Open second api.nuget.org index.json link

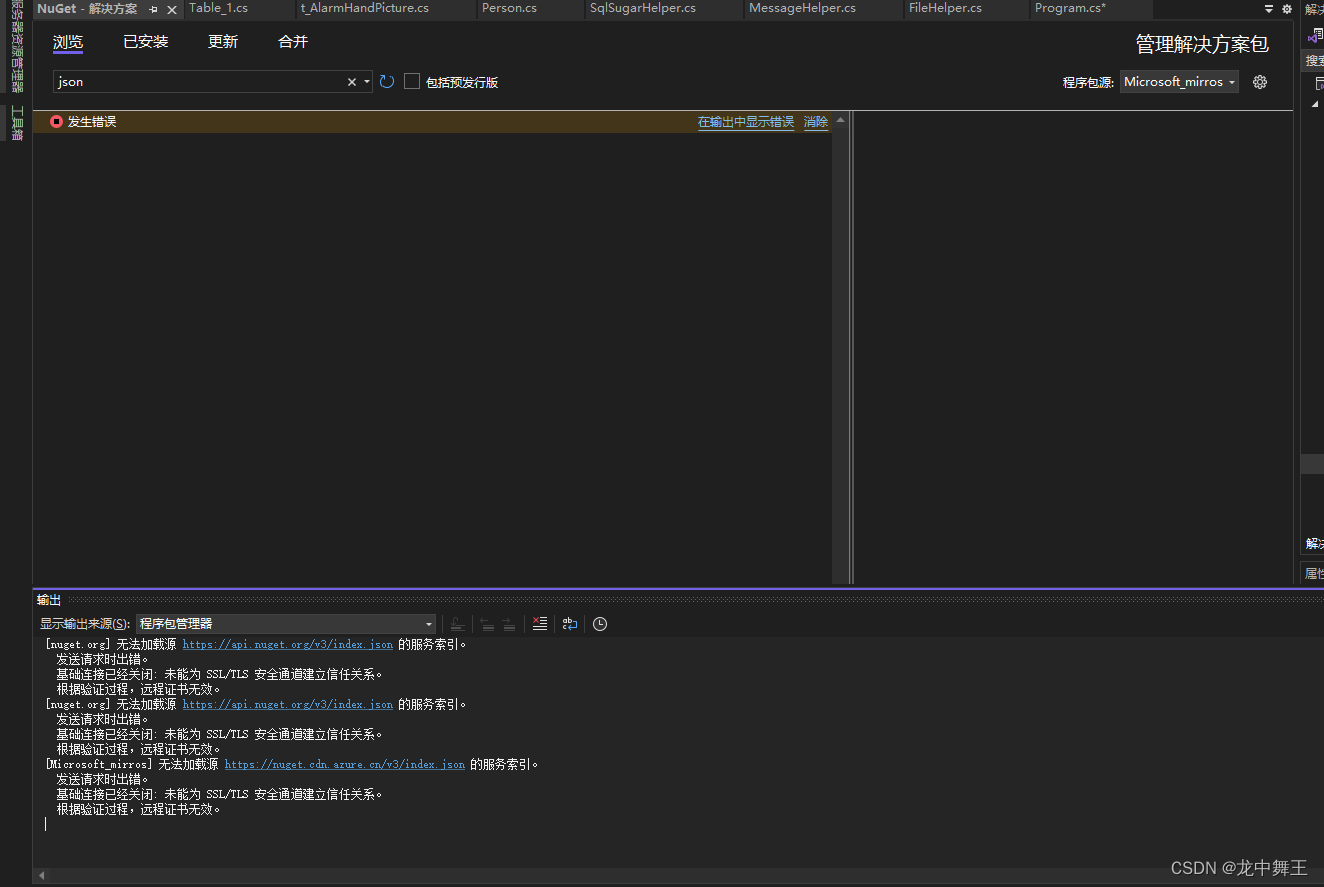[x=288, y=705]
